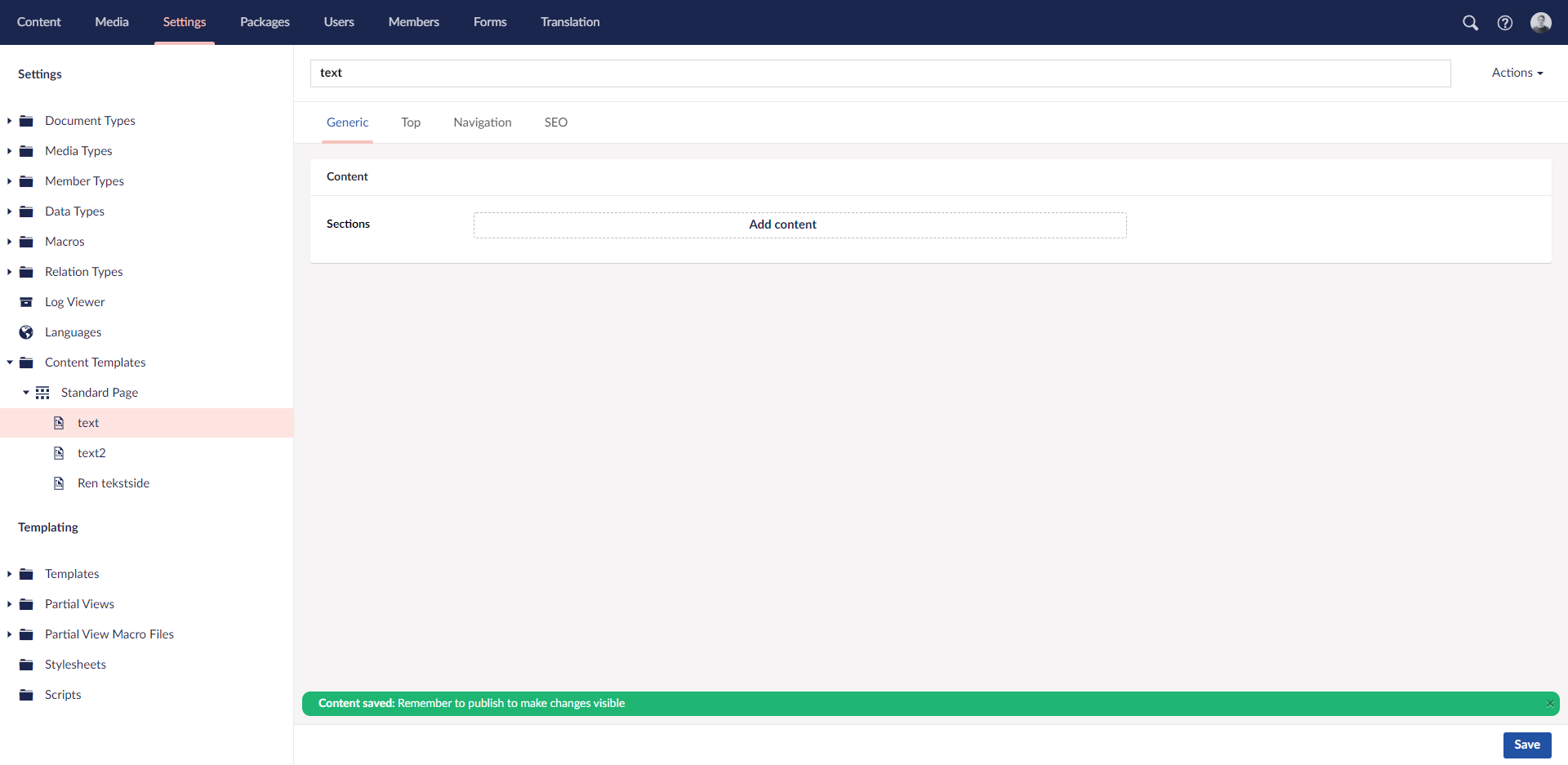Click the Add content button
The height and width of the screenshot is (765, 1568).
[783, 225]
